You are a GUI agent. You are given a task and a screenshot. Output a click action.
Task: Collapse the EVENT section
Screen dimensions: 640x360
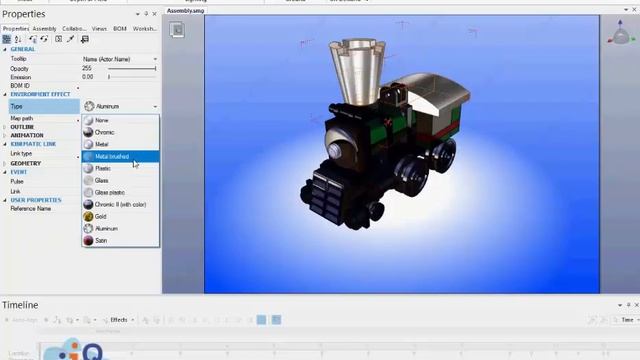coord(5,172)
